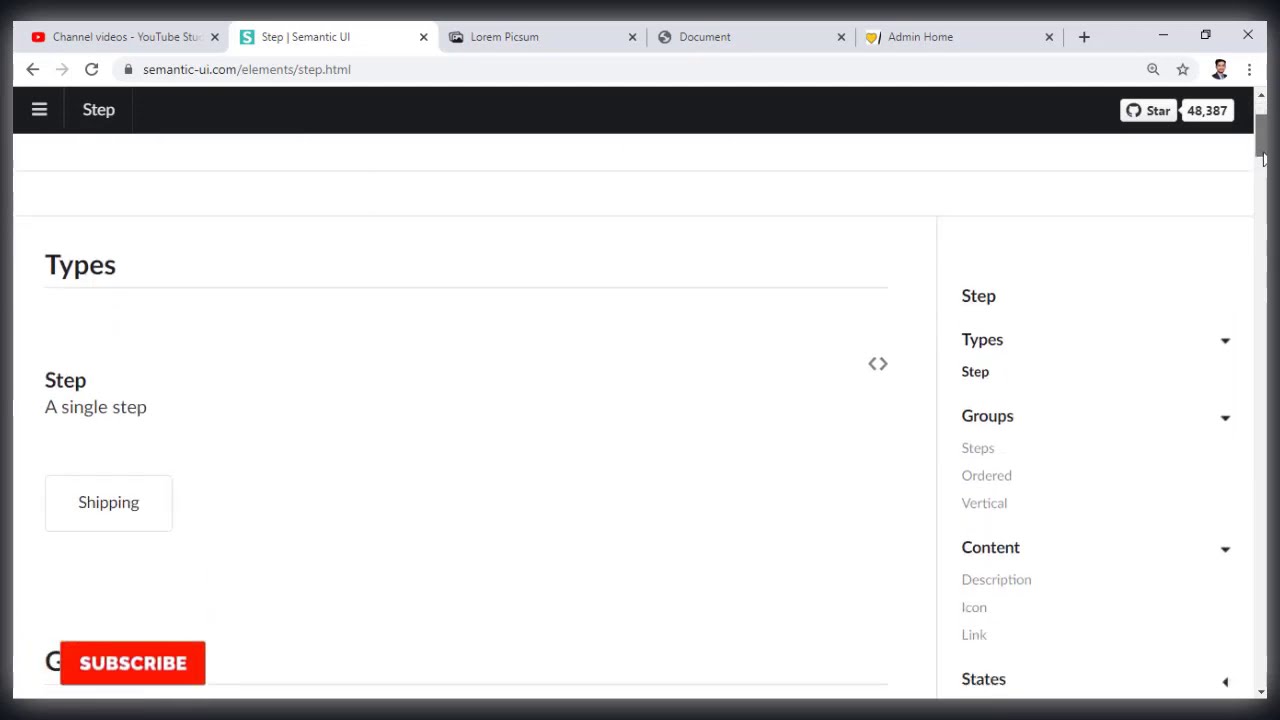The image size is (1280, 720).
Task: Close the Lorem Picsum tab
Action: pyautogui.click(x=632, y=37)
